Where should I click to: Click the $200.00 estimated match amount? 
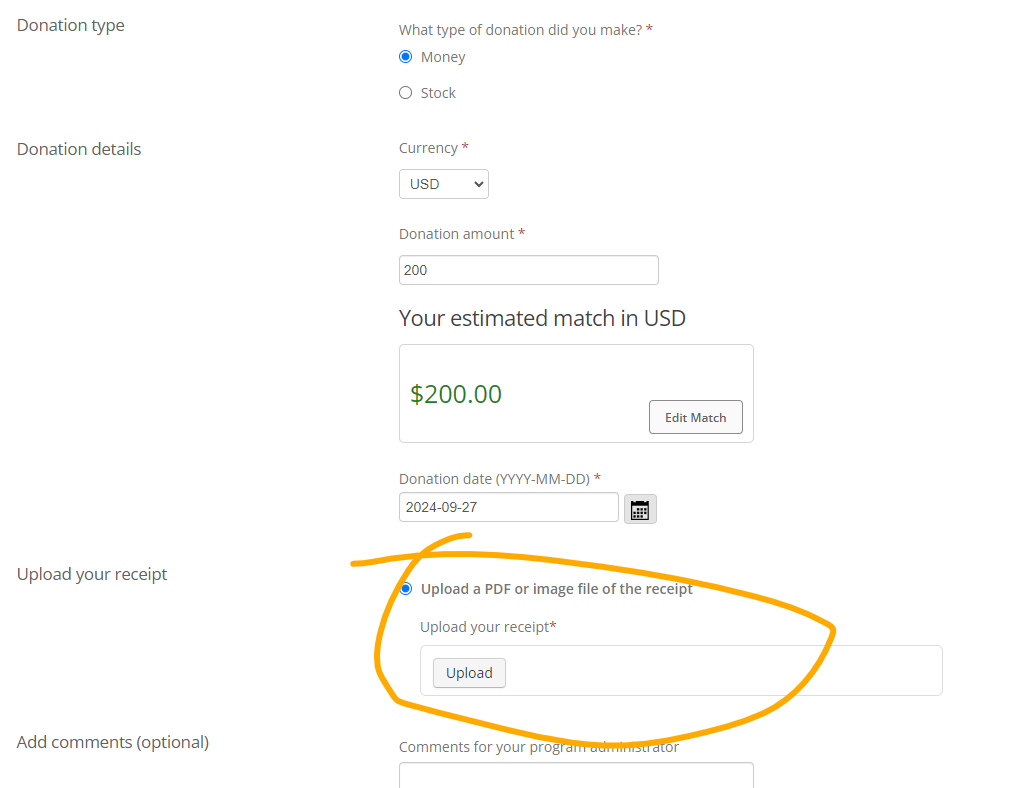coord(456,394)
